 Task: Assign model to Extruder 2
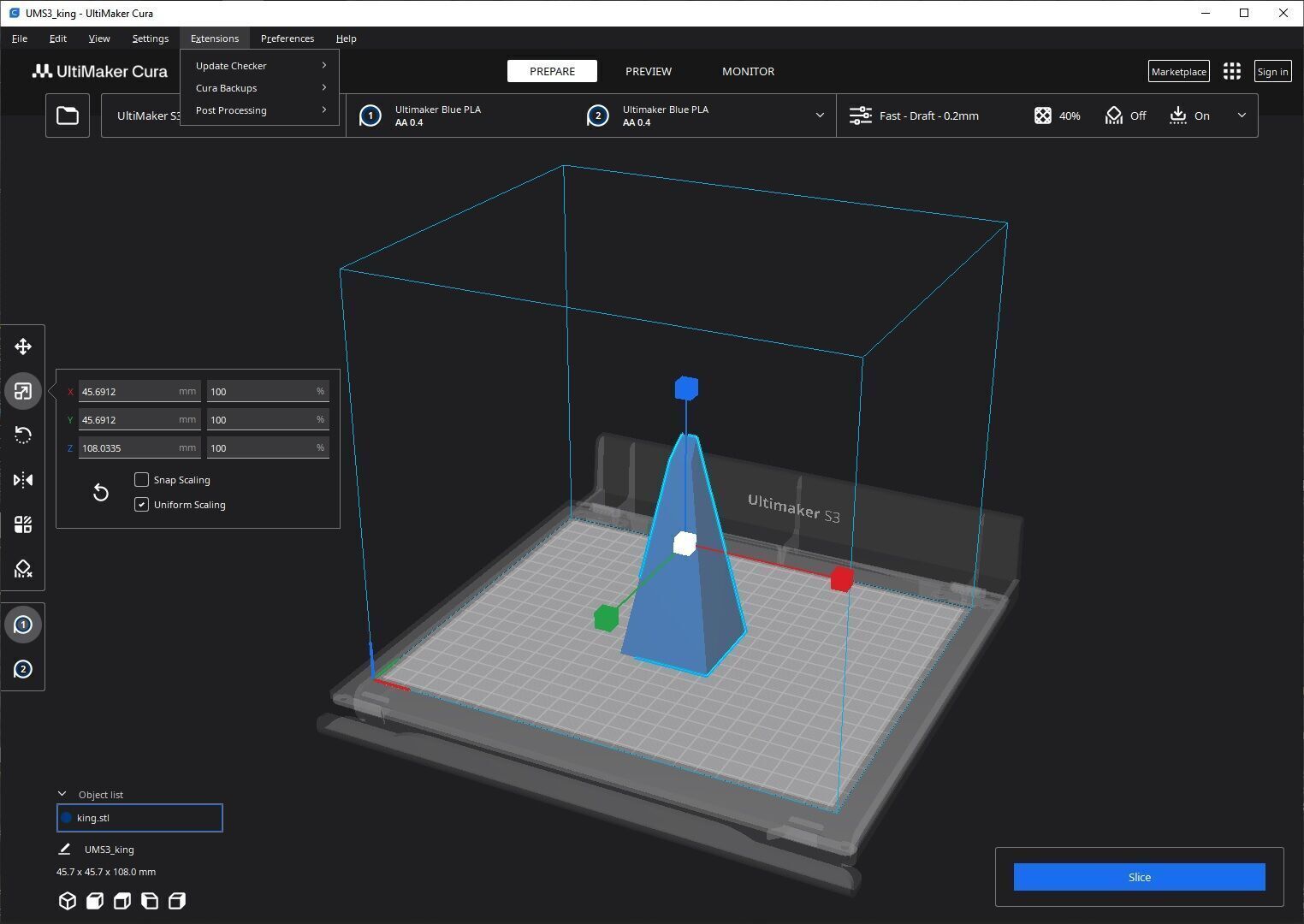[x=23, y=669]
